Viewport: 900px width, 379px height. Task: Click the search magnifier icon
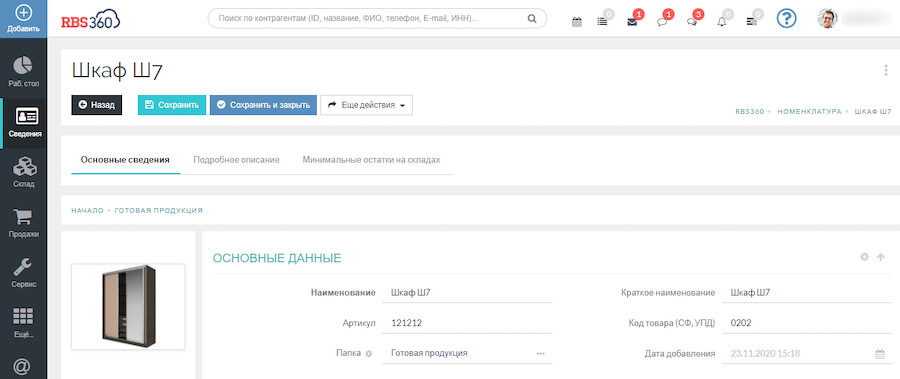tap(532, 18)
